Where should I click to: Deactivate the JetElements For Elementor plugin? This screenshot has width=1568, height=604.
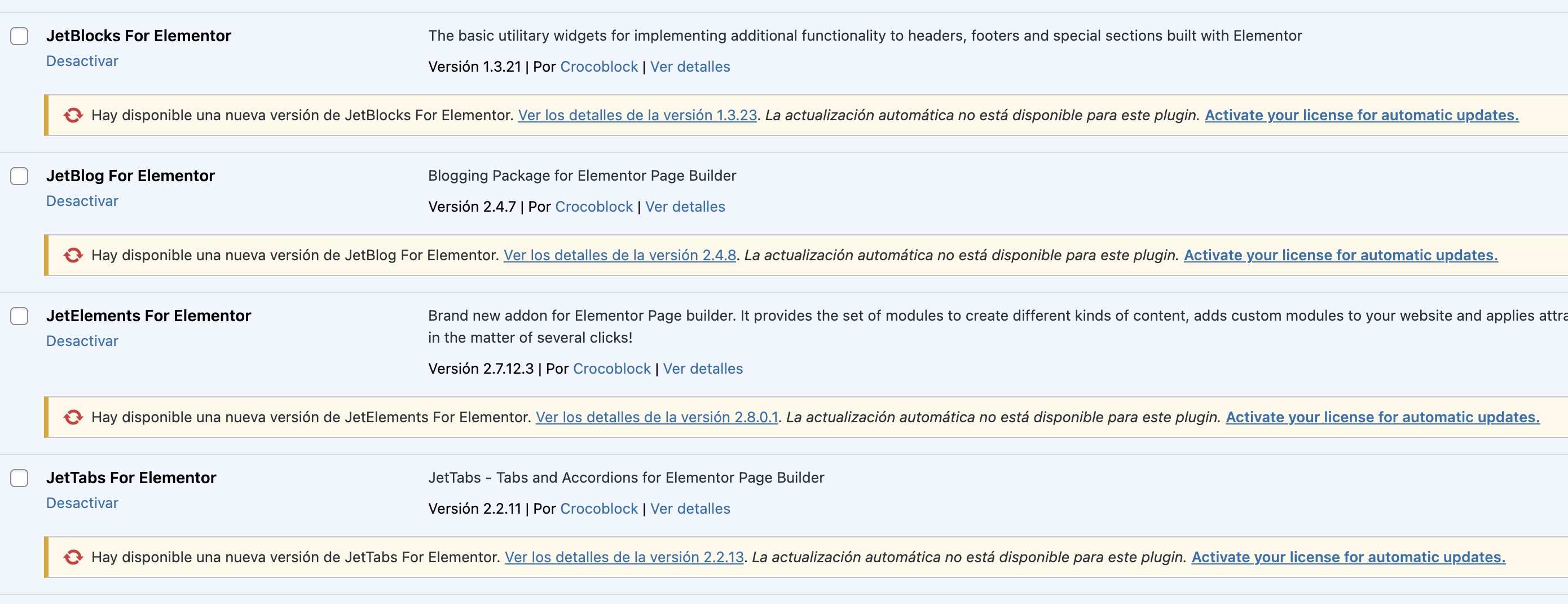coord(82,342)
